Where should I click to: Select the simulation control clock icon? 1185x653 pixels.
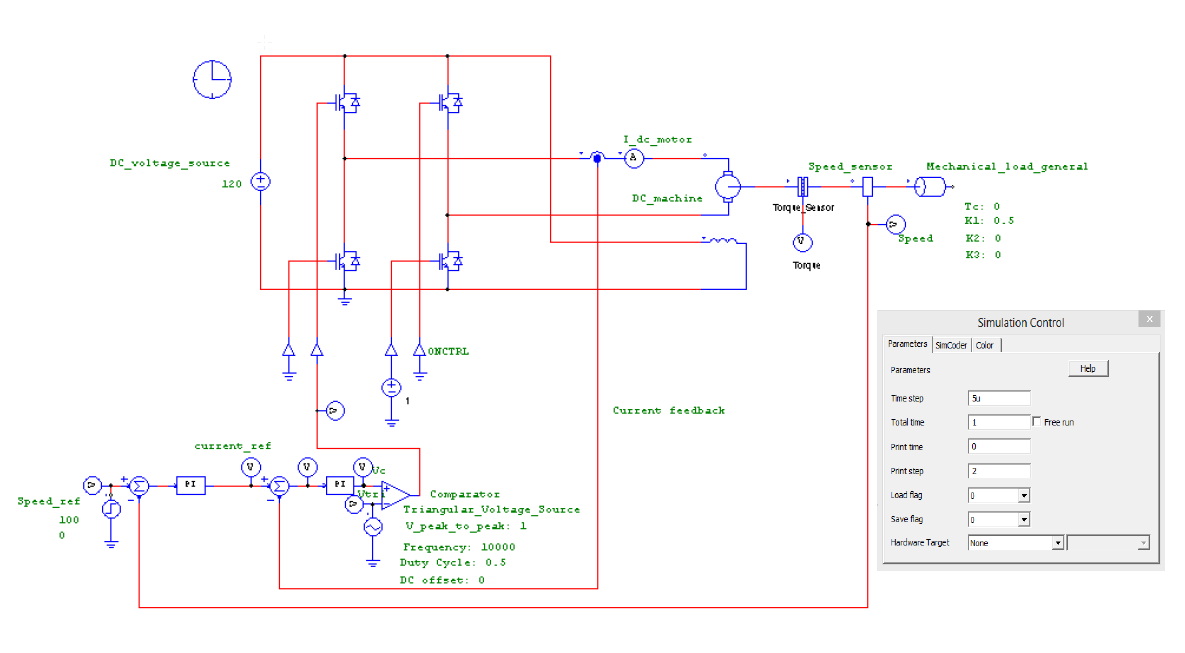coord(212,79)
